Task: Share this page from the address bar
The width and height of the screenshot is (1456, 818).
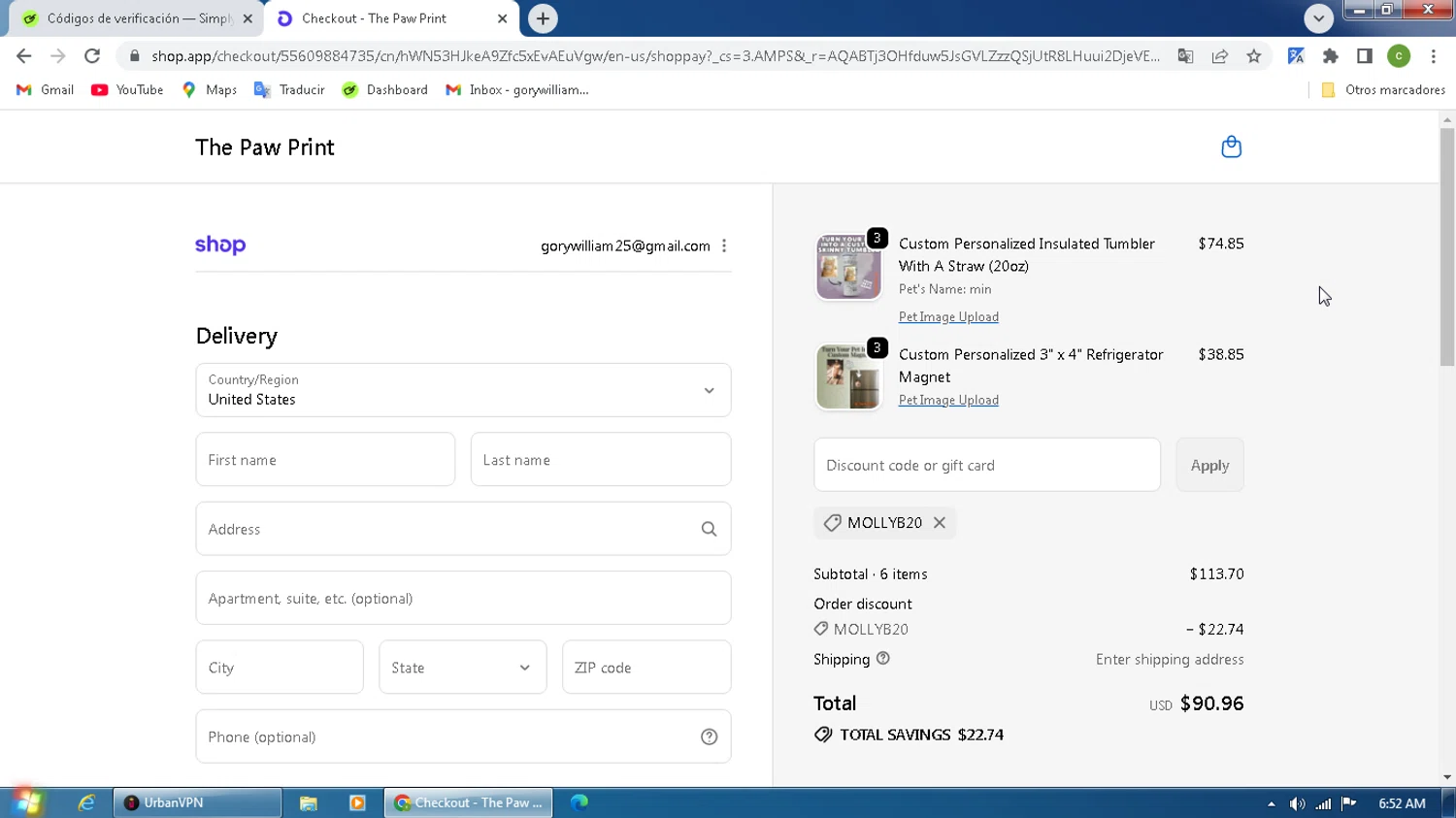Action: tap(1220, 56)
